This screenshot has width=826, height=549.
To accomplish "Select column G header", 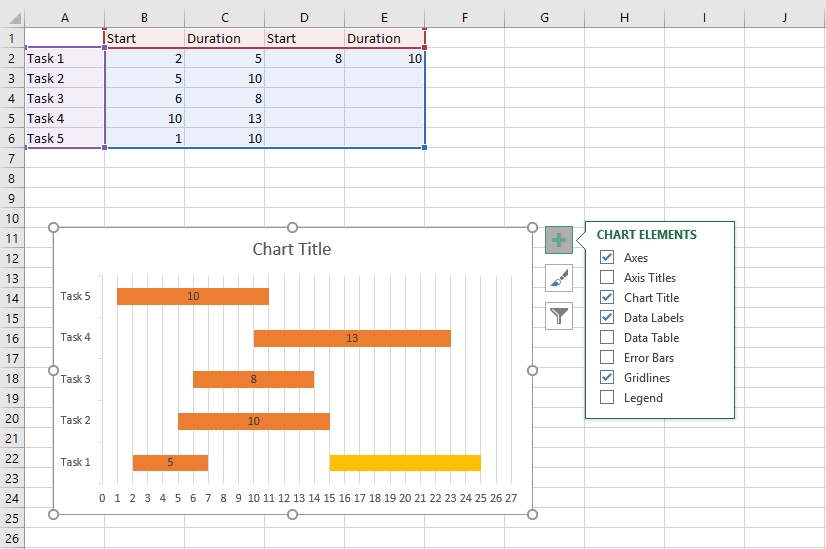I will click(545, 18).
